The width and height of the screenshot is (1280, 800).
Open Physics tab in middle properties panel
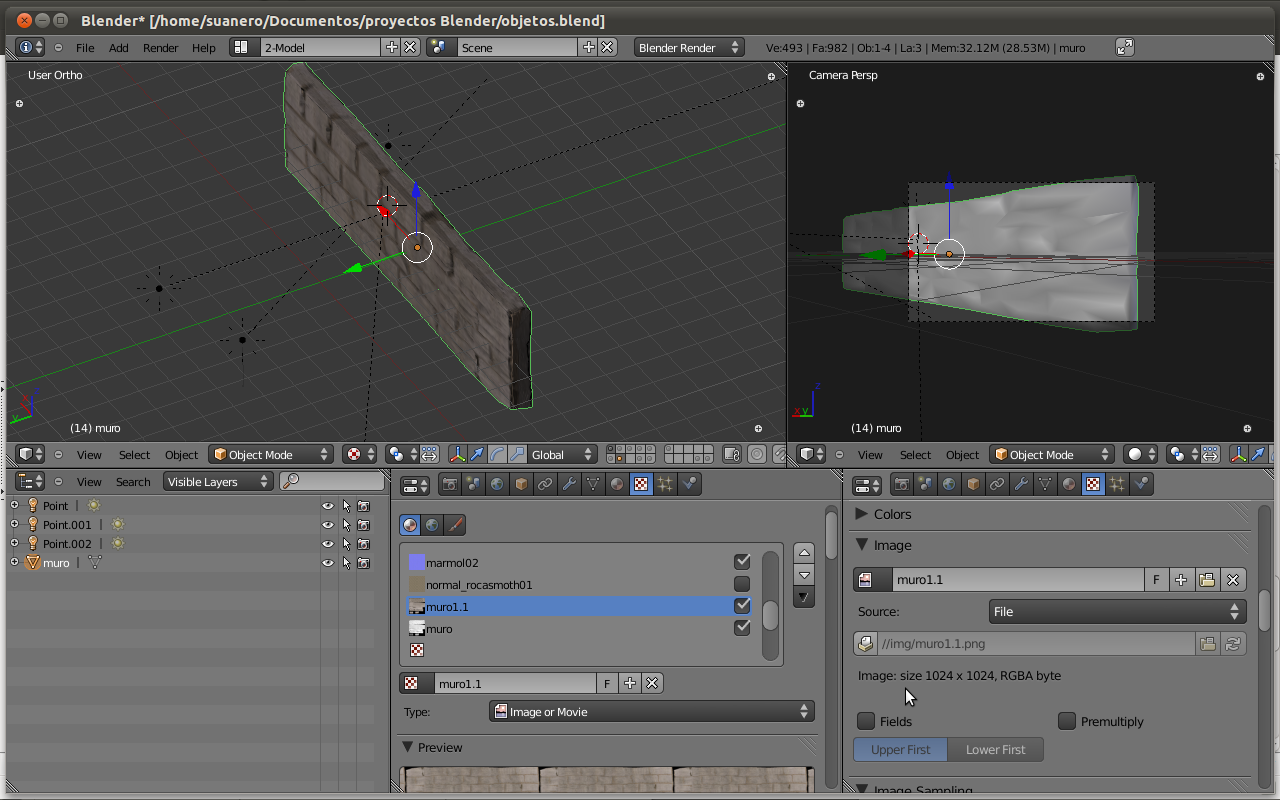point(689,485)
